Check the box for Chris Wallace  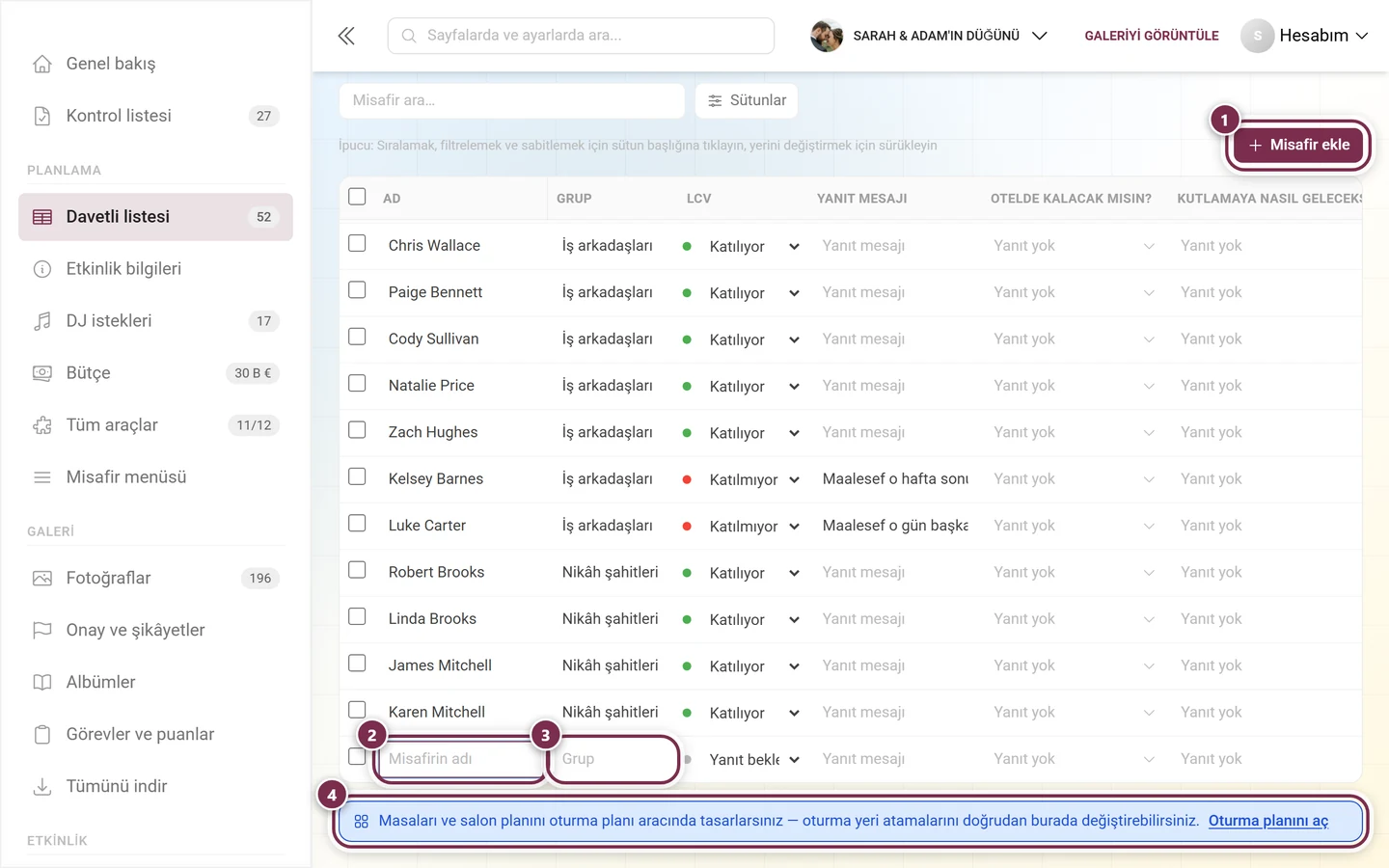tap(357, 244)
